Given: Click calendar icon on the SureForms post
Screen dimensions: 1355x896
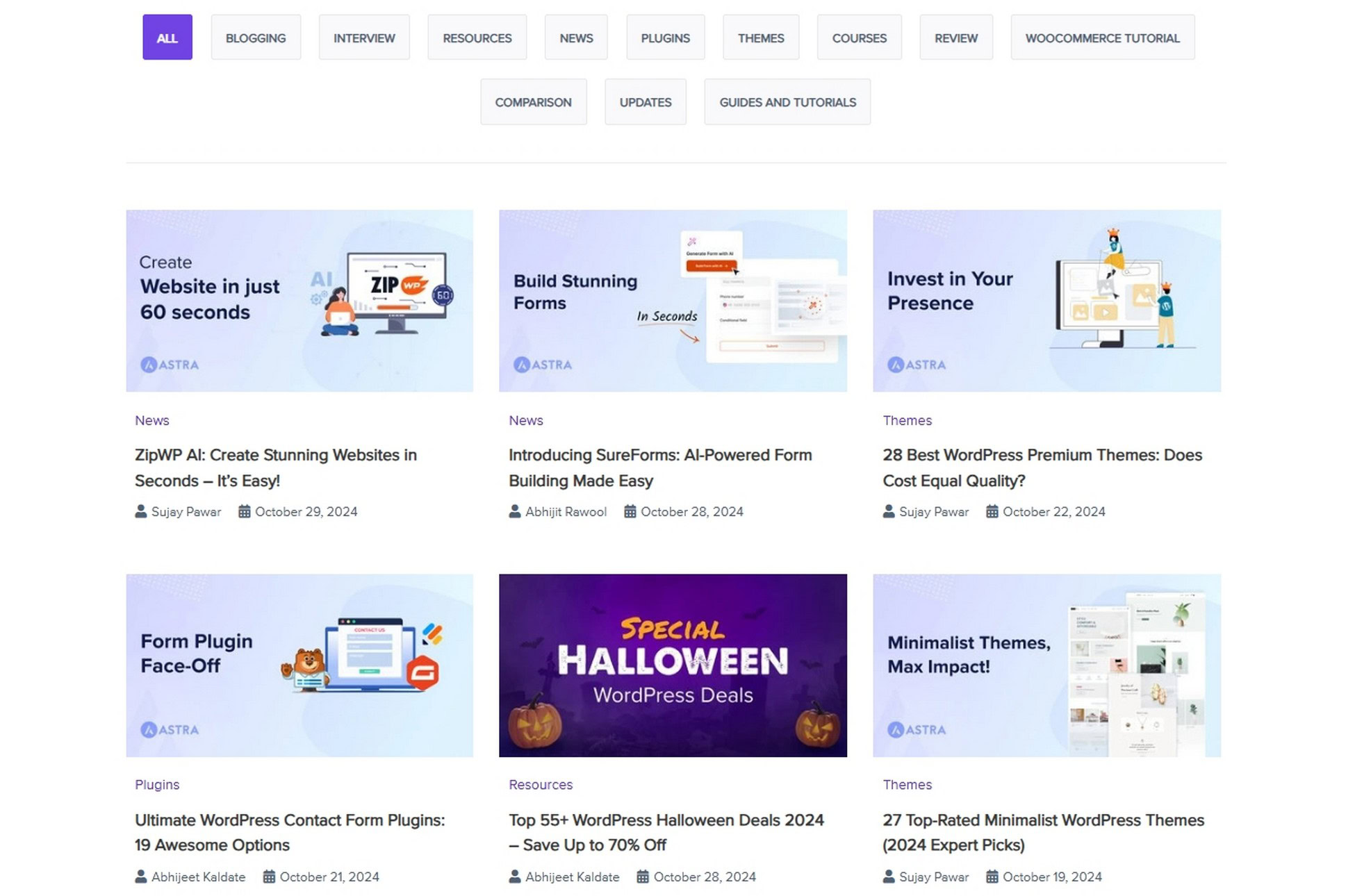Looking at the screenshot, I should 630,512.
